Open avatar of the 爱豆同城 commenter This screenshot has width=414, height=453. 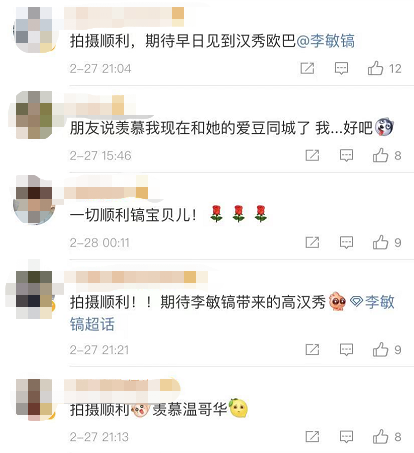point(33,115)
